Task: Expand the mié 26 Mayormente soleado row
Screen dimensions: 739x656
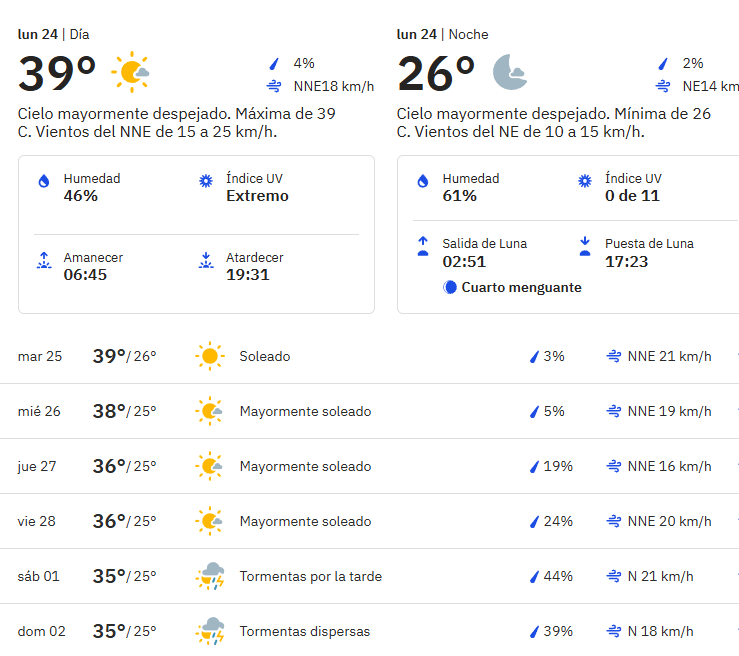Action: coord(370,411)
